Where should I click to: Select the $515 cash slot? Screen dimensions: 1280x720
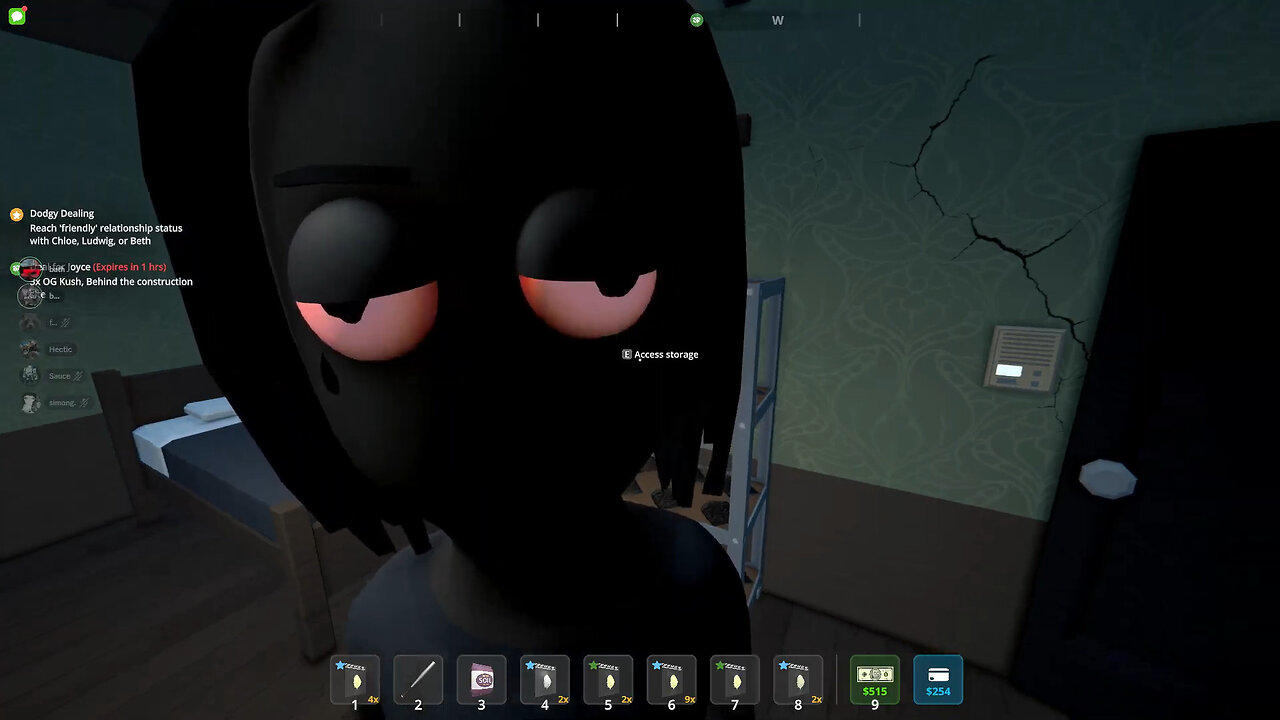click(x=875, y=680)
